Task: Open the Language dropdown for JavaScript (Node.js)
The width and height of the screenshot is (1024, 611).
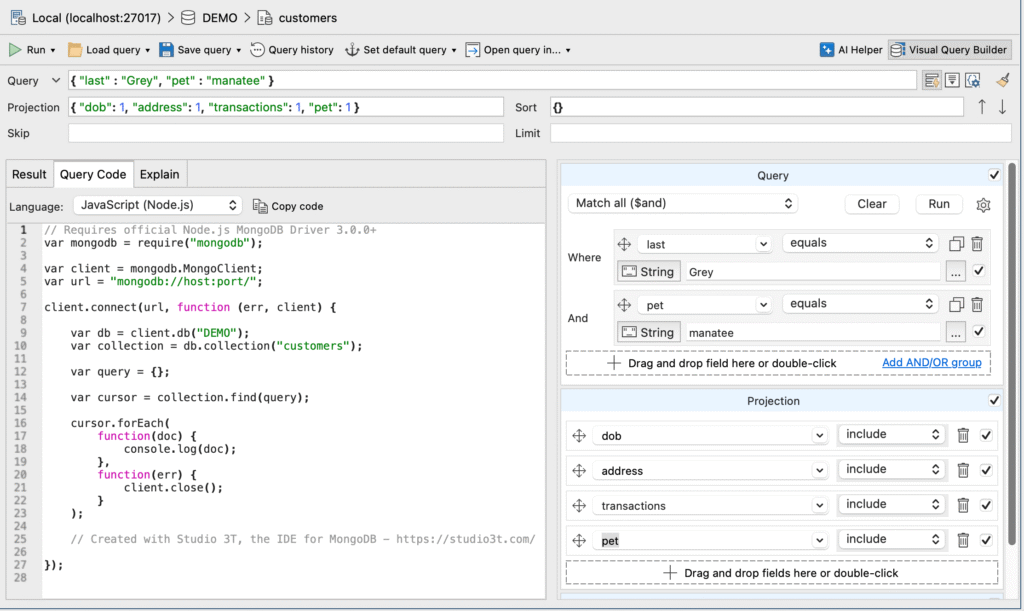Action: pos(158,205)
